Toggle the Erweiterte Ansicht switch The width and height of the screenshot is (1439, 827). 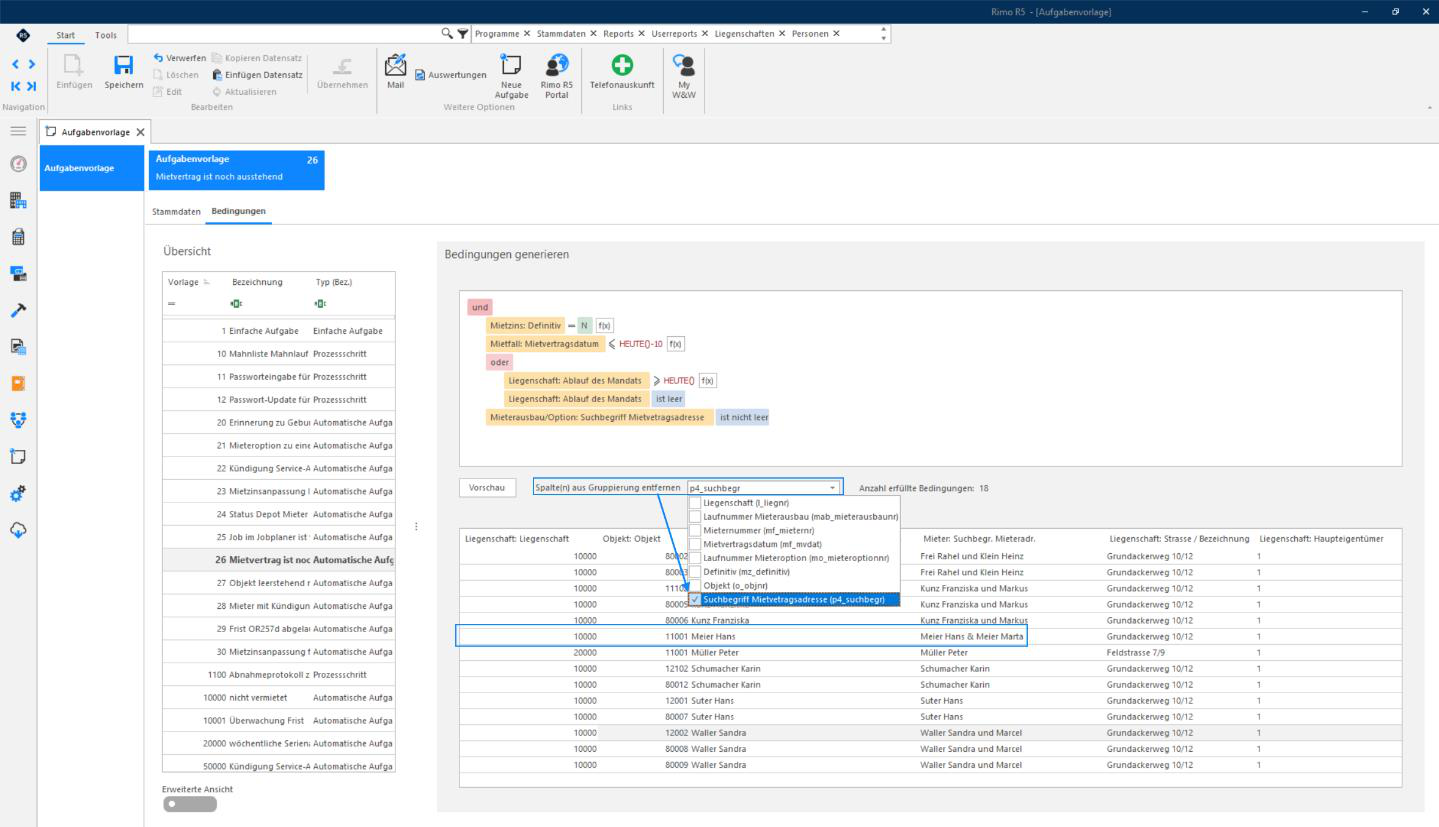coord(189,803)
